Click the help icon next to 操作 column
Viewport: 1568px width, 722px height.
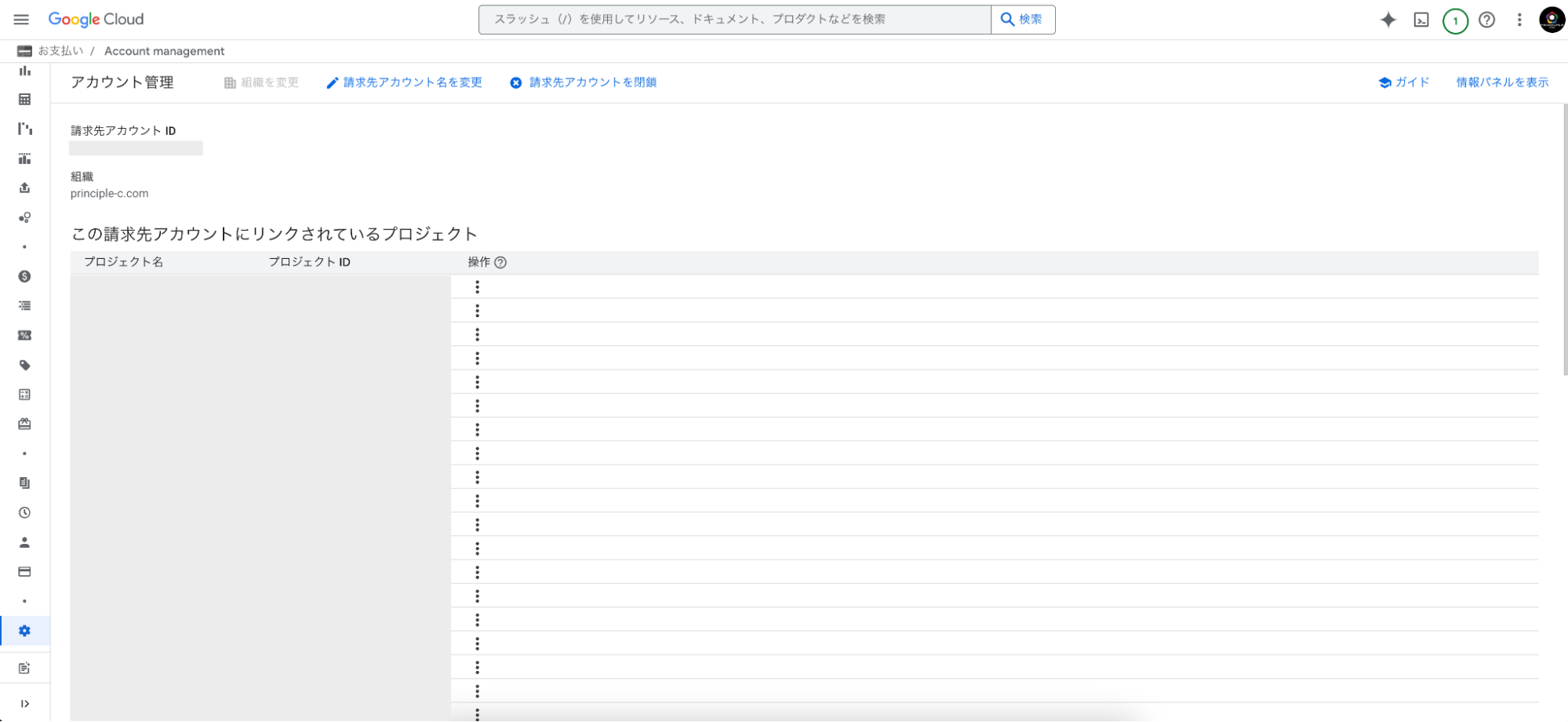(500, 263)
